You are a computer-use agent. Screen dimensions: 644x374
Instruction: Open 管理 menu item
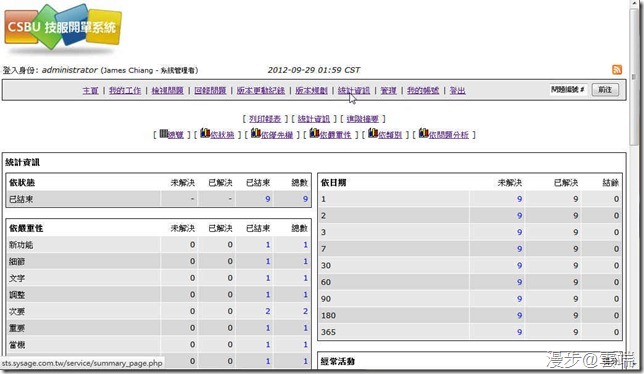(389, 90)
